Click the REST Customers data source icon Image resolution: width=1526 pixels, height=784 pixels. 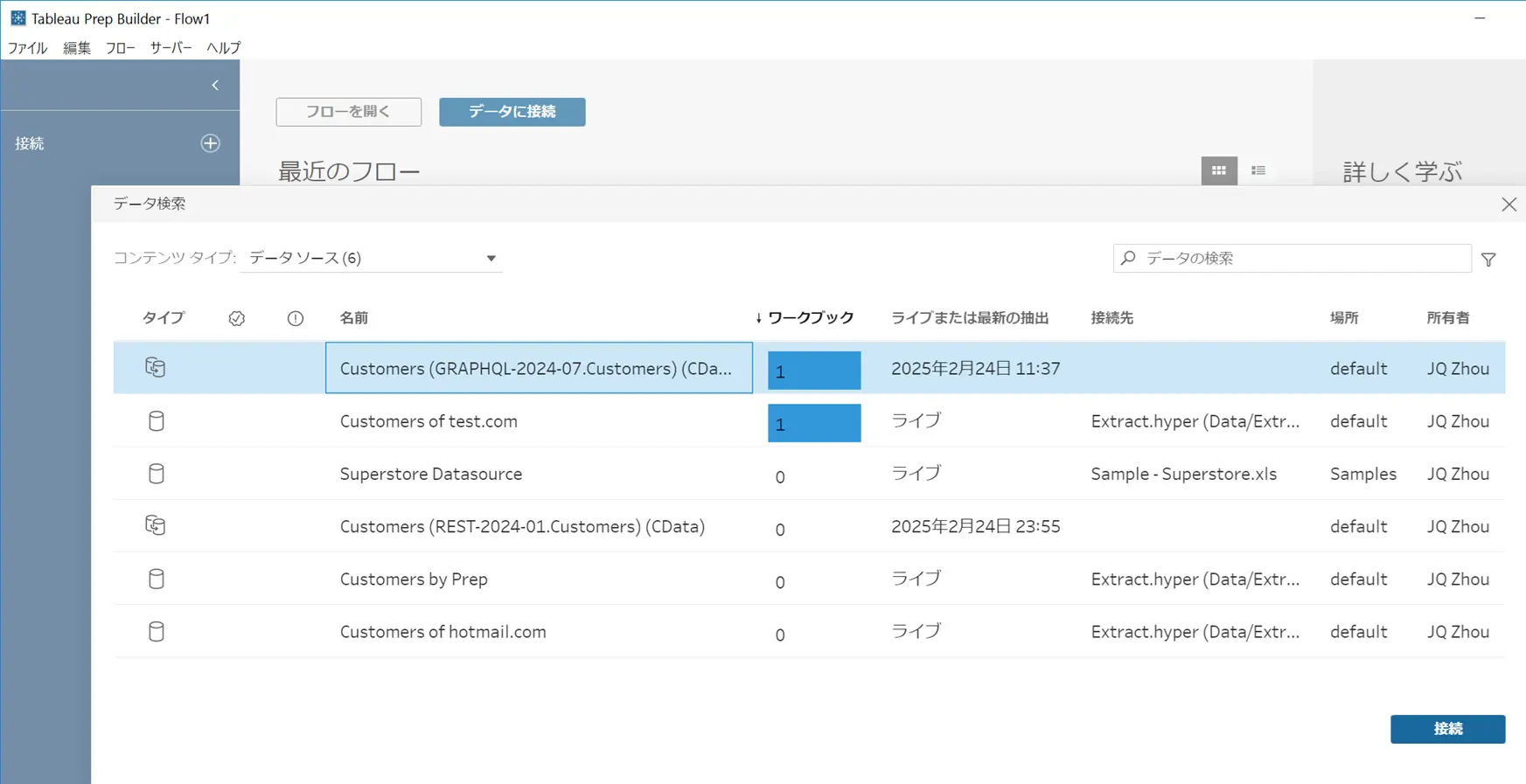click(156, 525)
